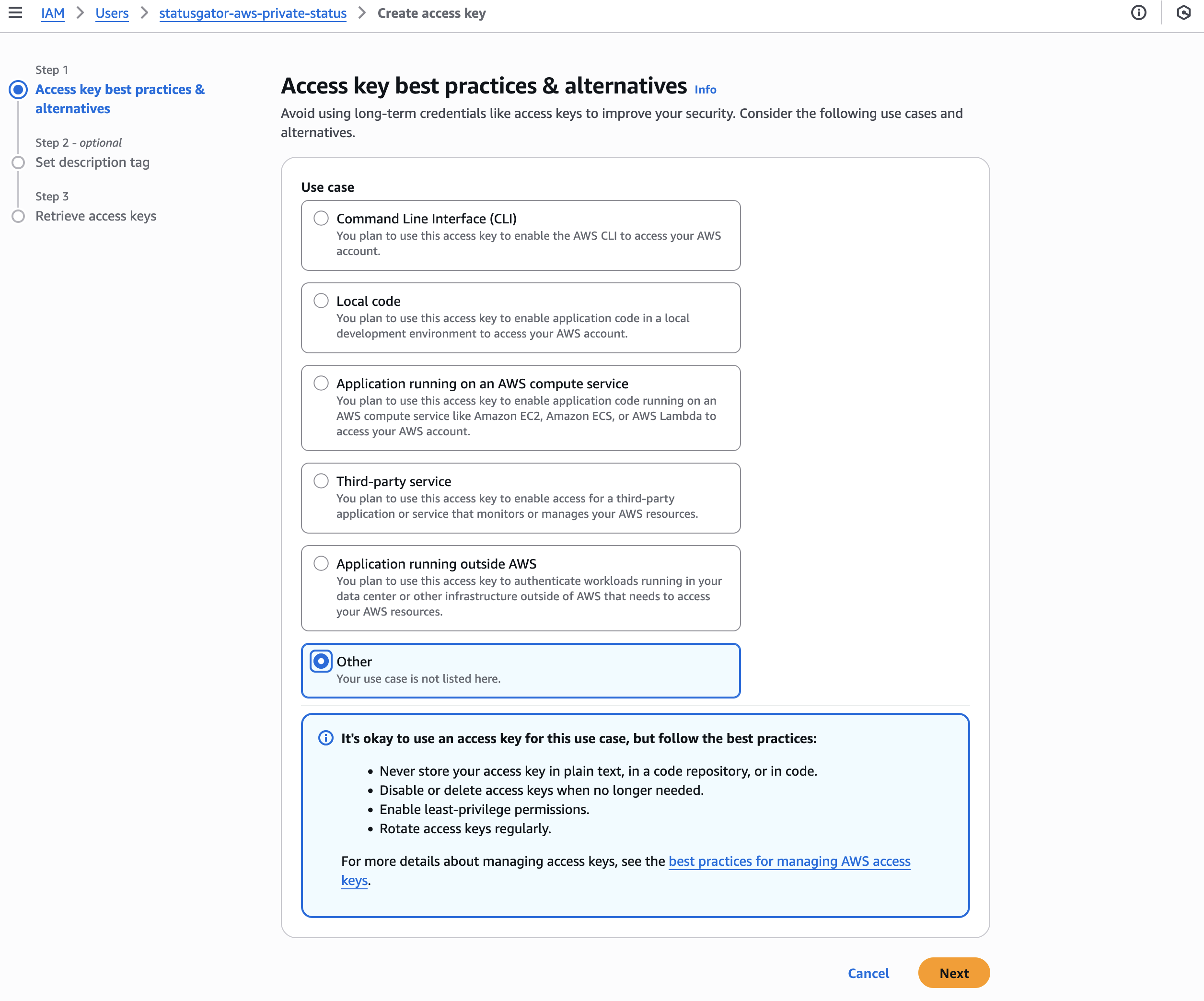This screenshot has height=1001, width=1204.
Task: Click the Step 3 circle indicator
Action: point(18,216)
